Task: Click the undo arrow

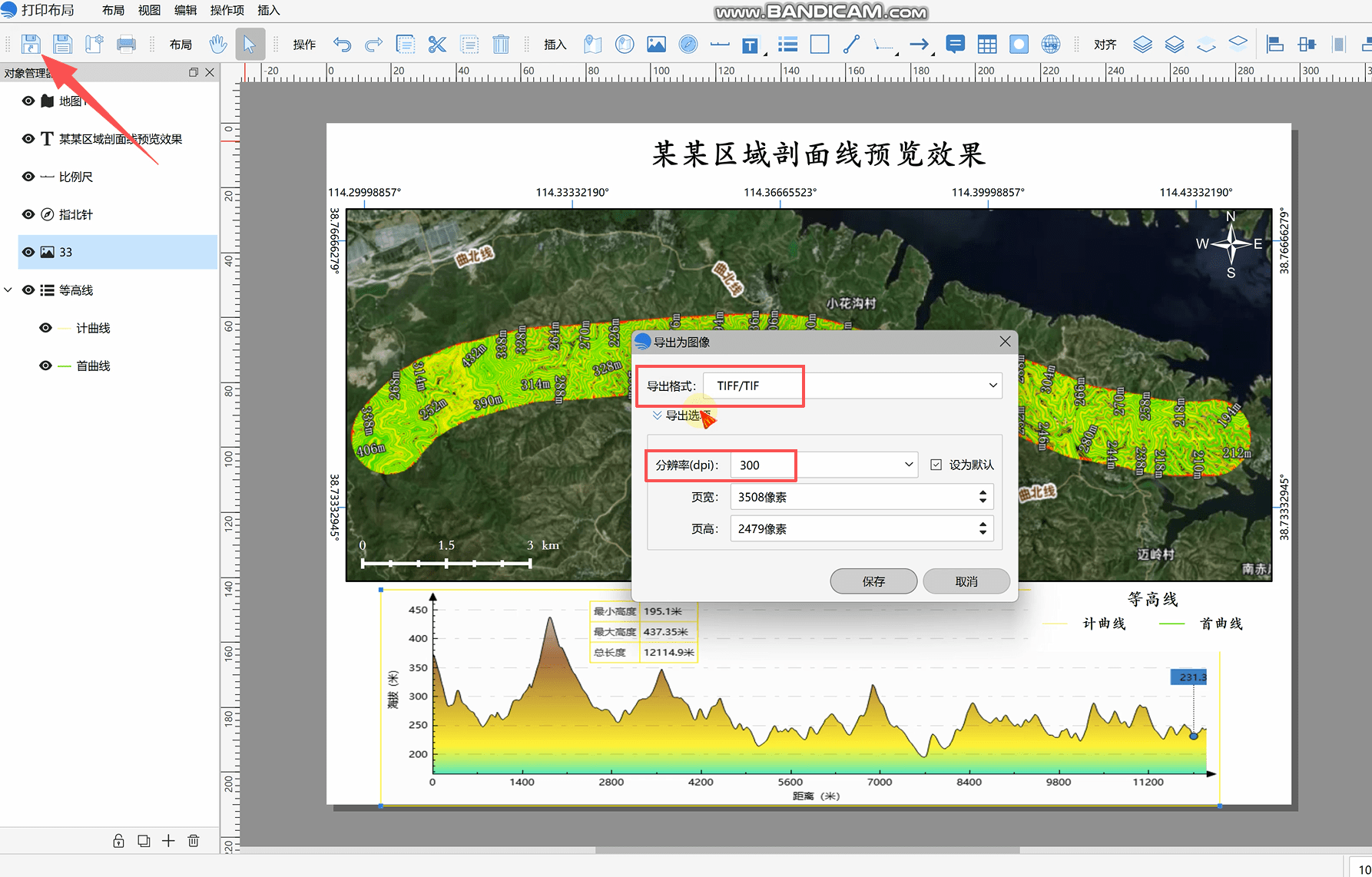Action: click(x=342, y=44)
